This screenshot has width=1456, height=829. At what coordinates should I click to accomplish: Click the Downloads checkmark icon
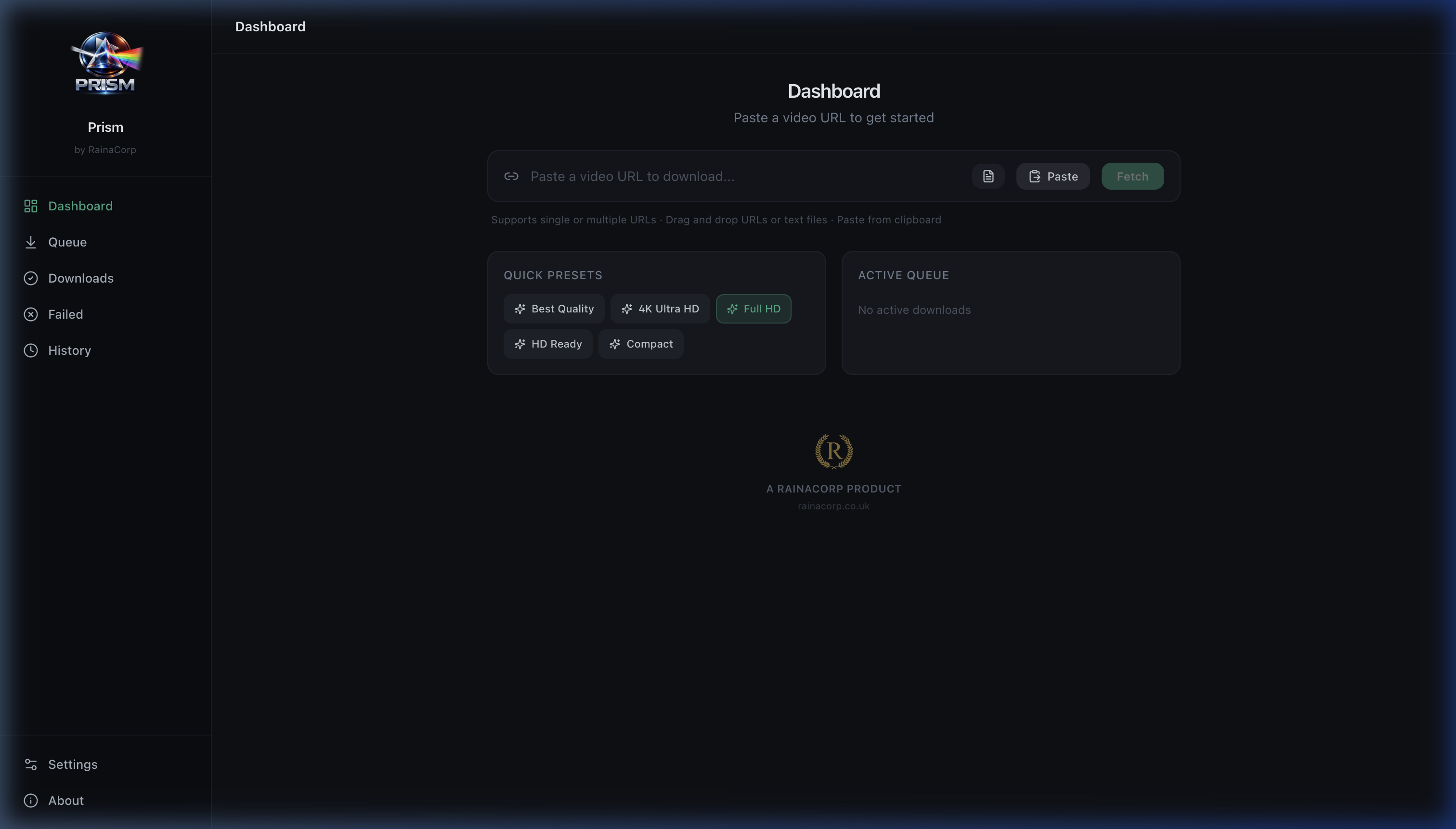tap(31, 278)
